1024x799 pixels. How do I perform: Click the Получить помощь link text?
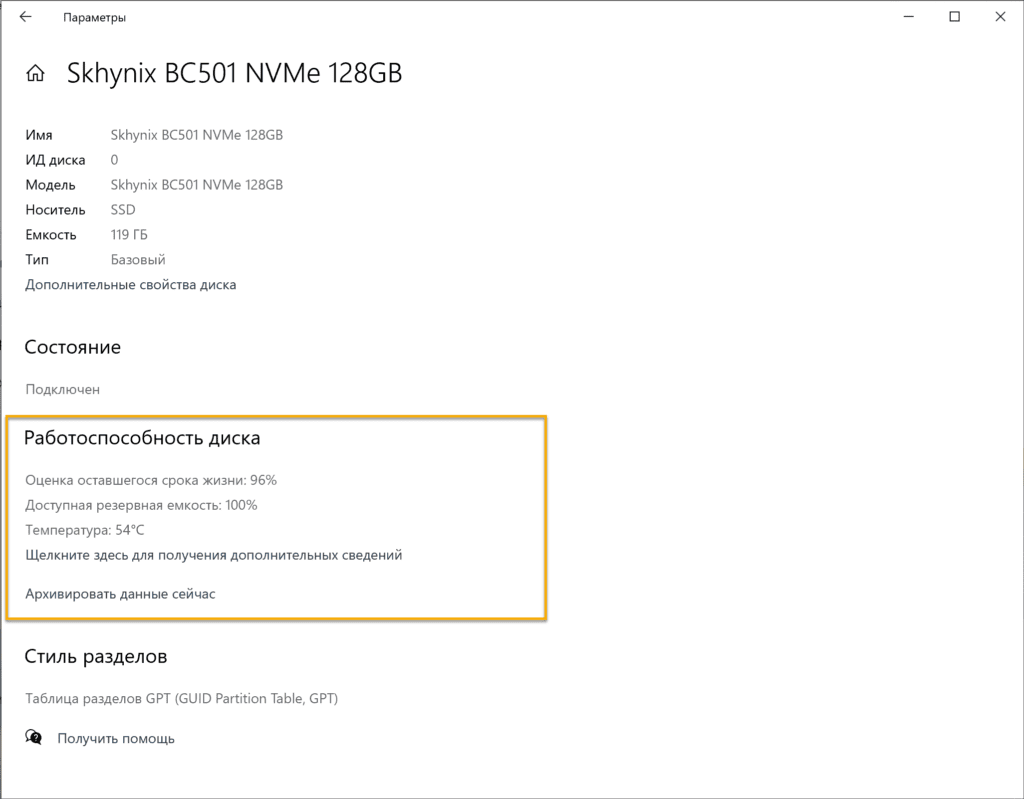click(x=116, y=739)
